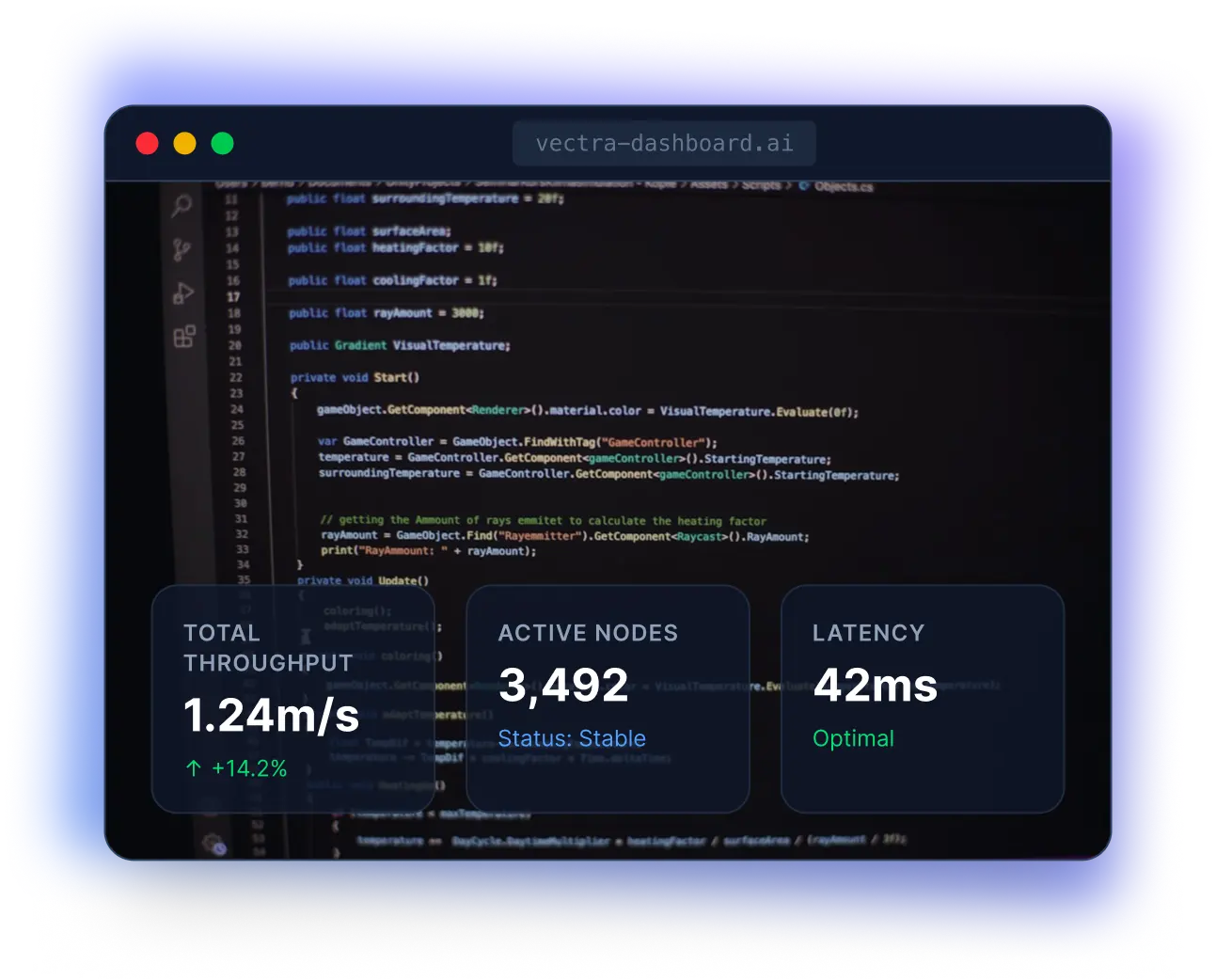Select the Total Throughput card title
This screenshot has height=980, width=1216.
268,648
